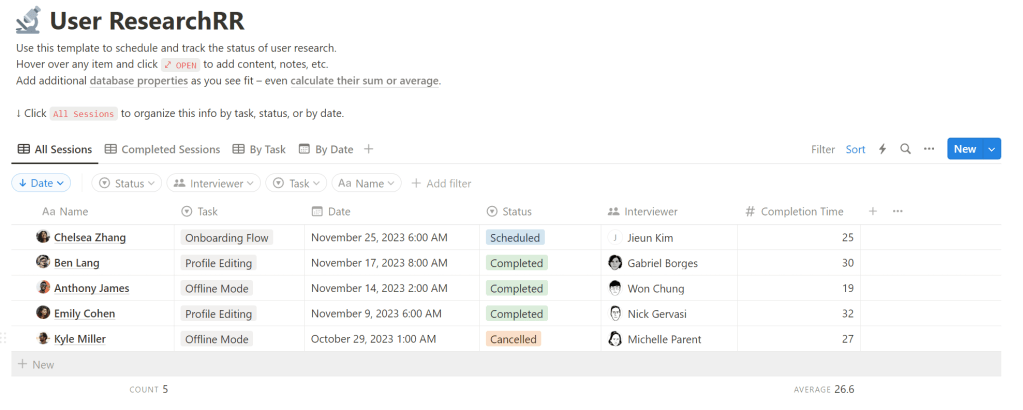Click the blue New button
This screenshot has width=1023, height=410.
coord(964,149)
